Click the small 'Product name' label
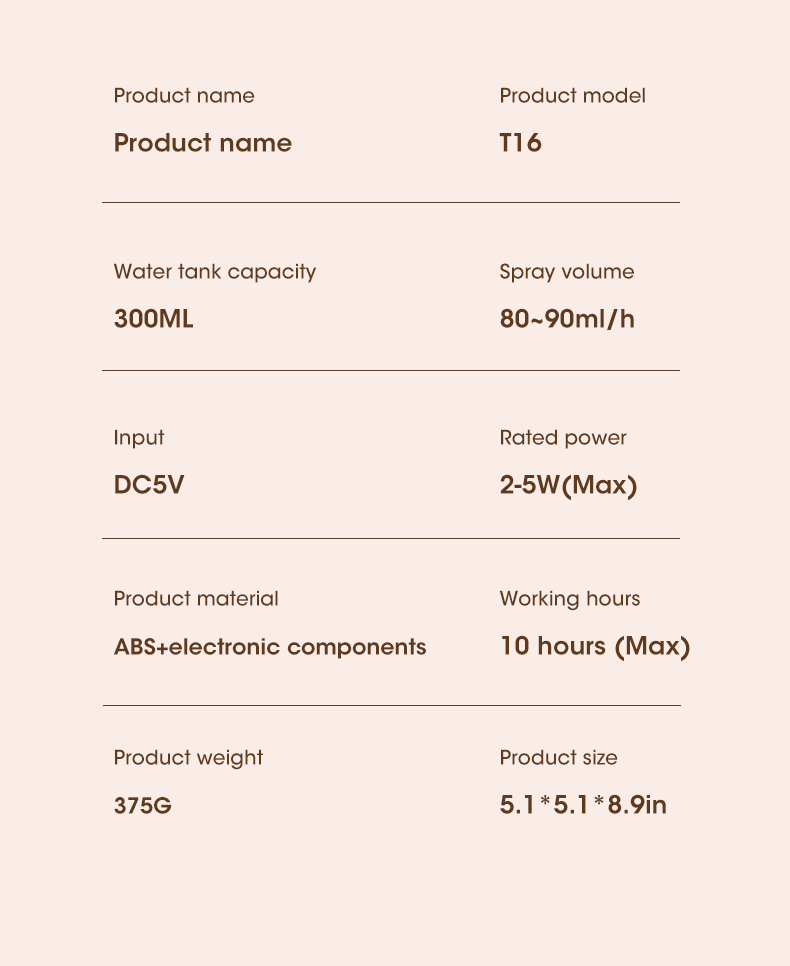This screenshot has width=790, height=966. click(x=184, y=96)
